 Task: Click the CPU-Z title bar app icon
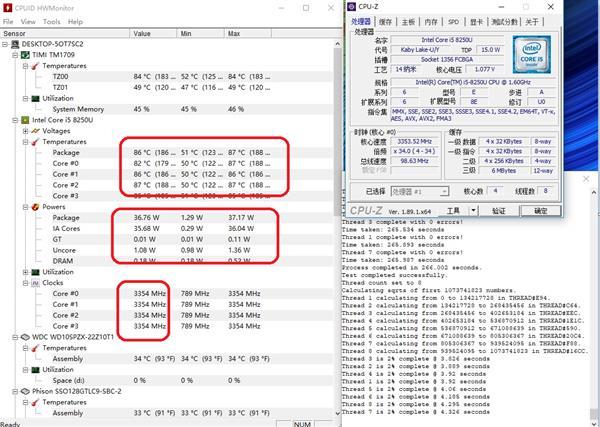[x=351, y=7]
